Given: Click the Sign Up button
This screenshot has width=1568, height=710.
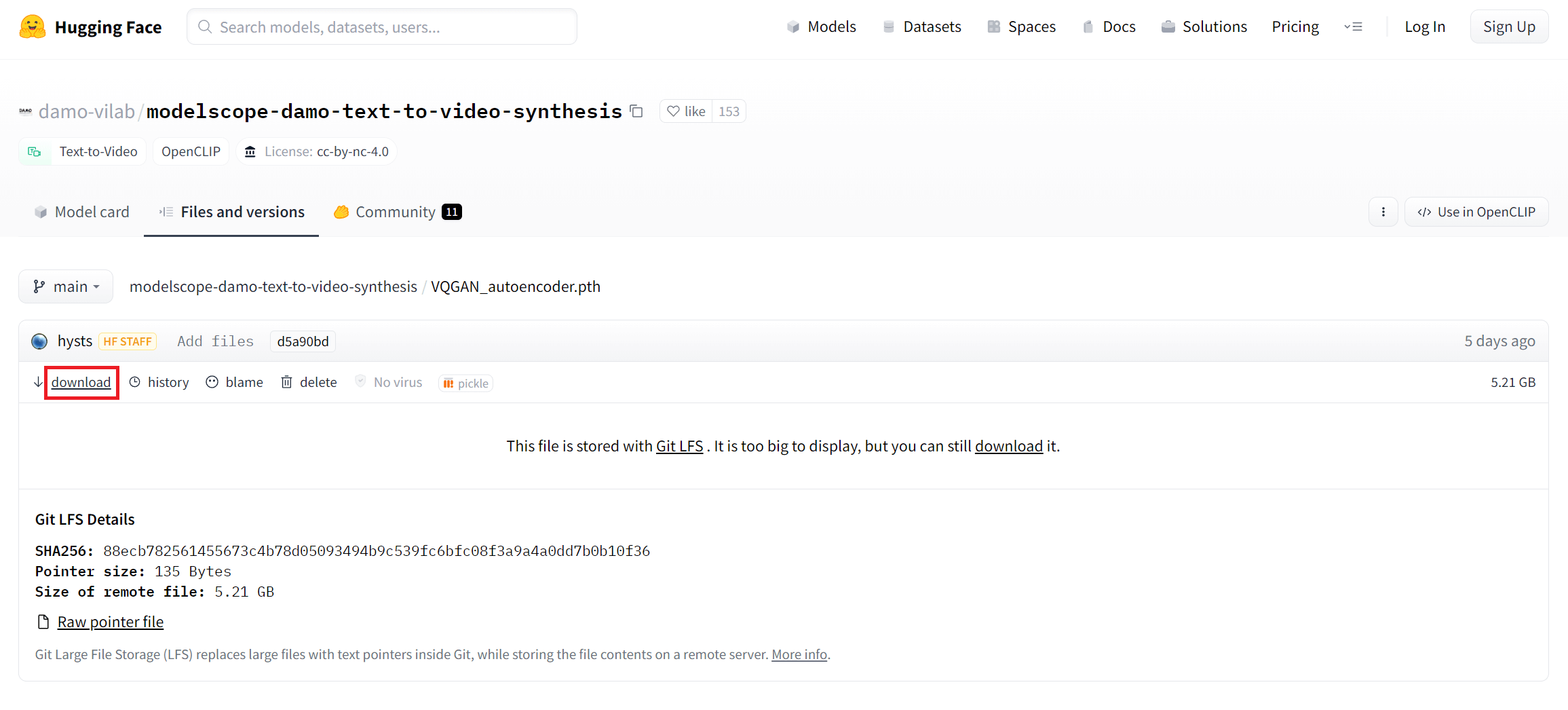Looking at the screenshot, I should coord(1509,26).
